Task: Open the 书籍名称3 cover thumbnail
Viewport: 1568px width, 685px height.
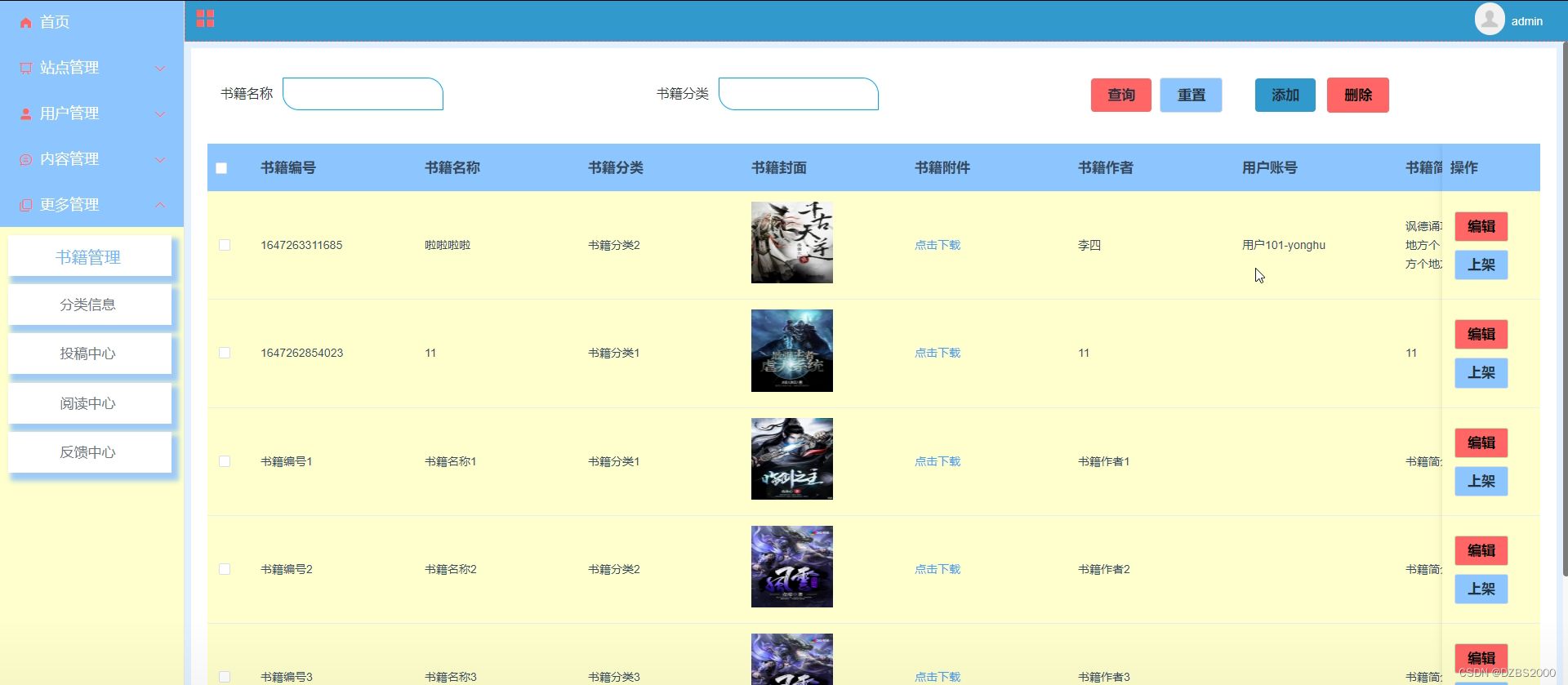Action: tap(792, 659)
